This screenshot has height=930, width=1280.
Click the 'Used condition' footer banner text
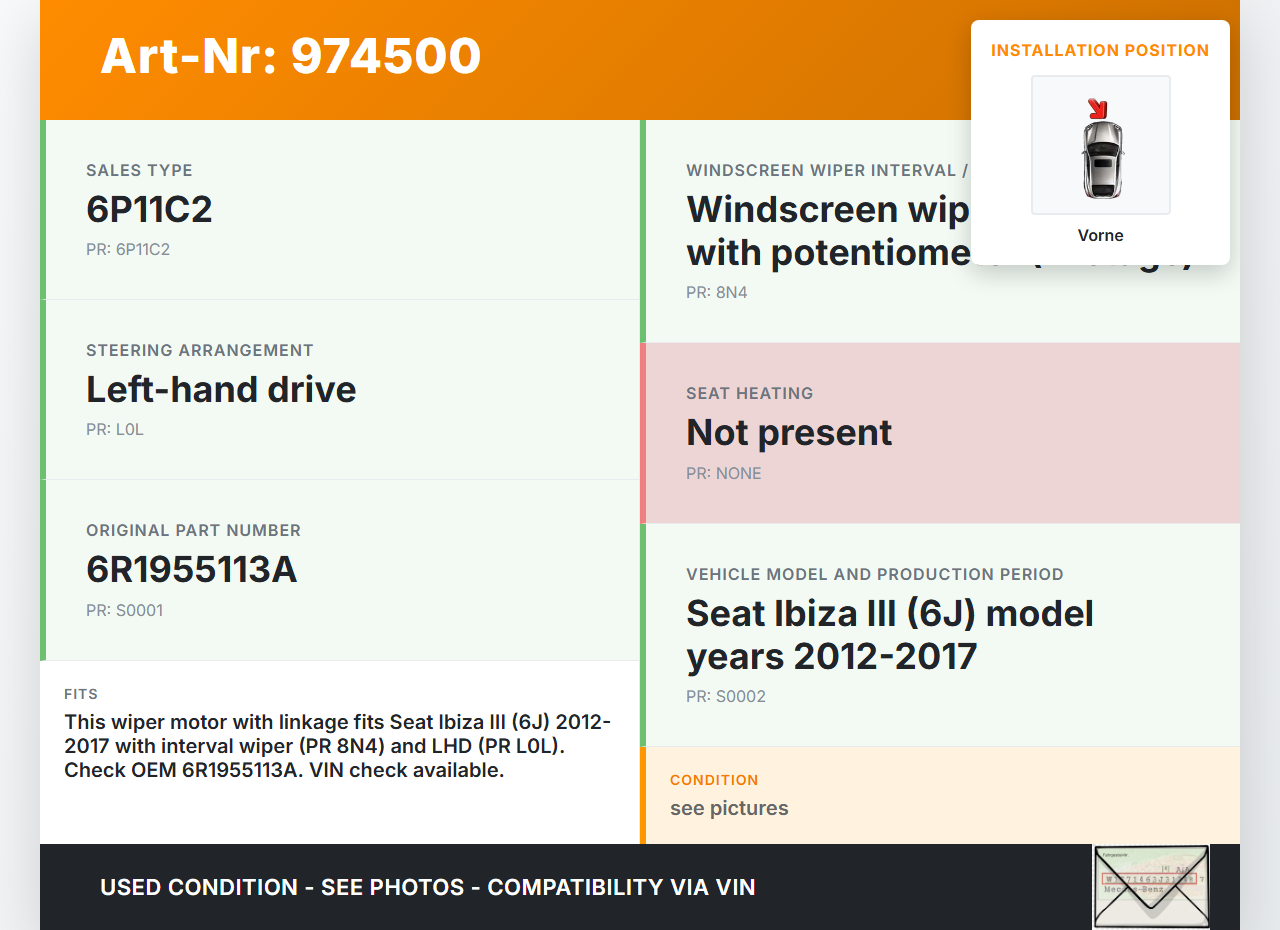427,887
